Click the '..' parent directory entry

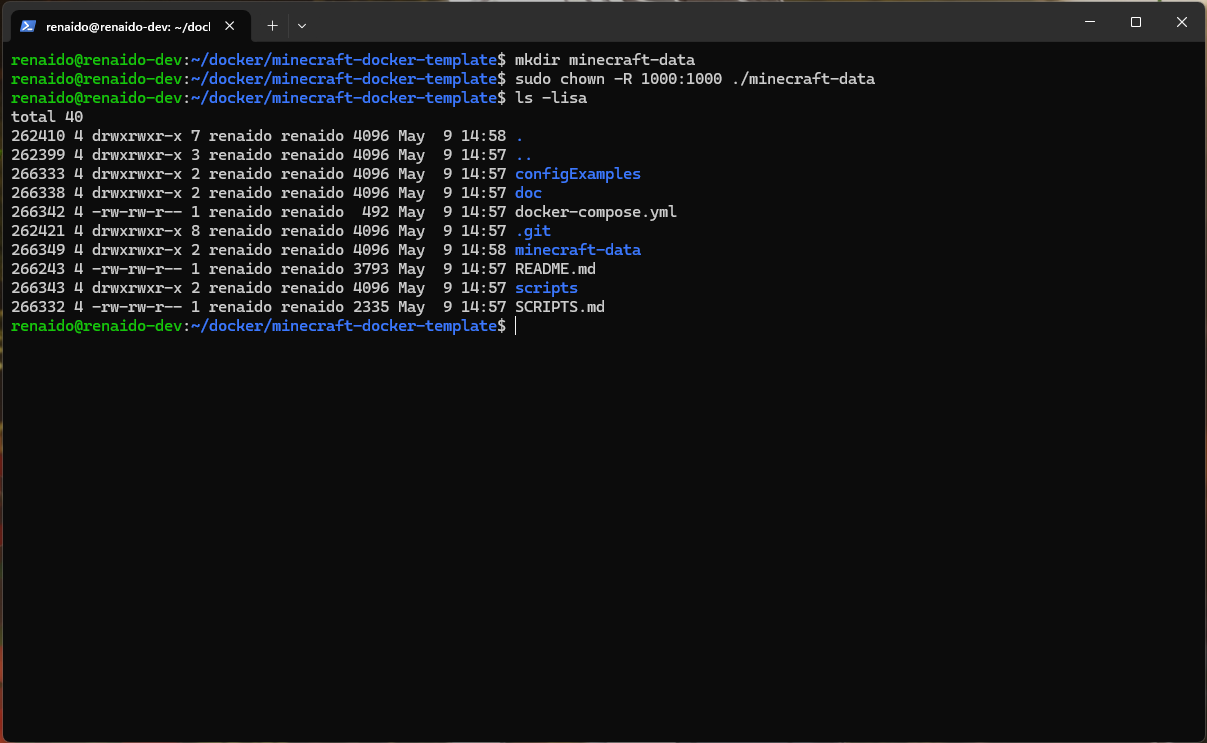pyautogui.click(x=524, y=155)
